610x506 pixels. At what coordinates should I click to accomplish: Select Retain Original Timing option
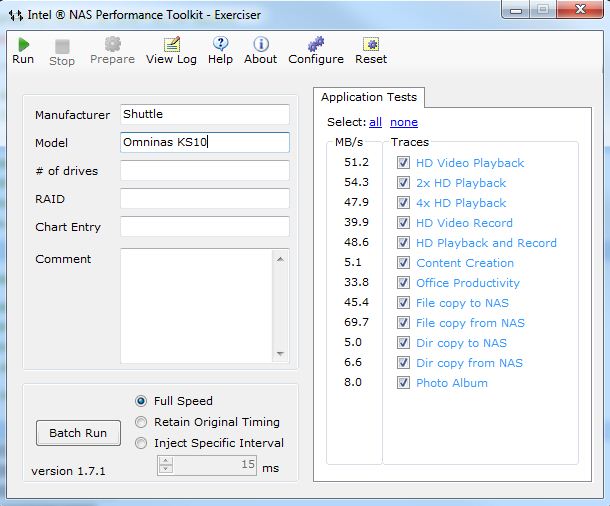click(141, 422)
